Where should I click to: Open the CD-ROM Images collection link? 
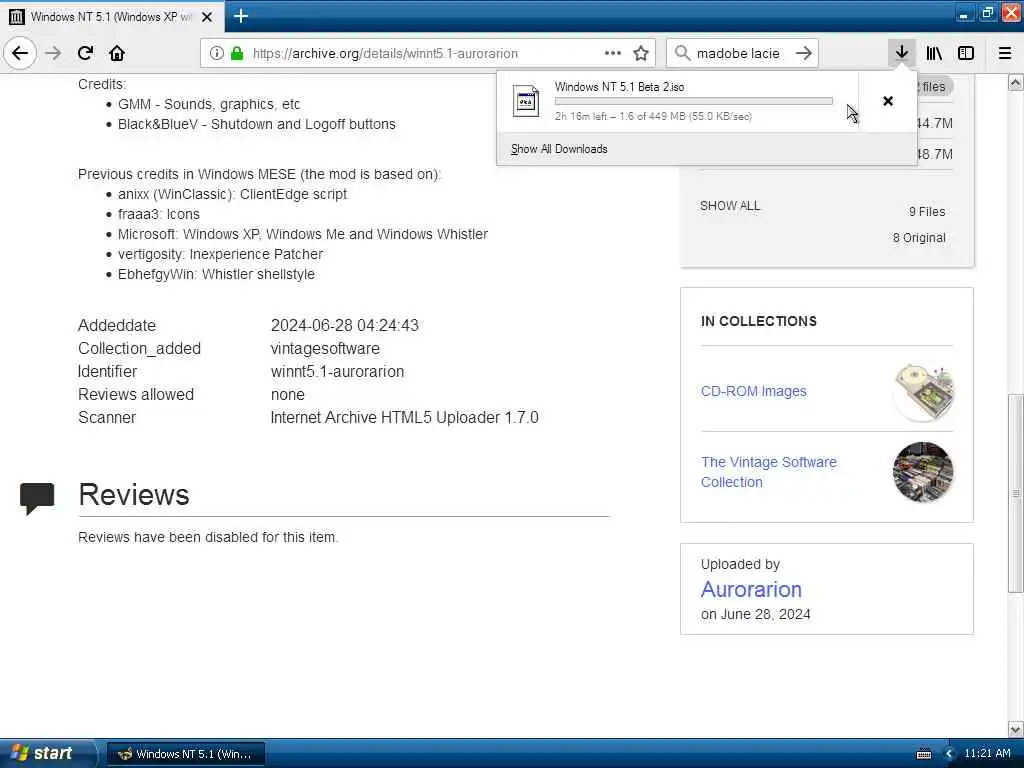[x=753, y=391]
